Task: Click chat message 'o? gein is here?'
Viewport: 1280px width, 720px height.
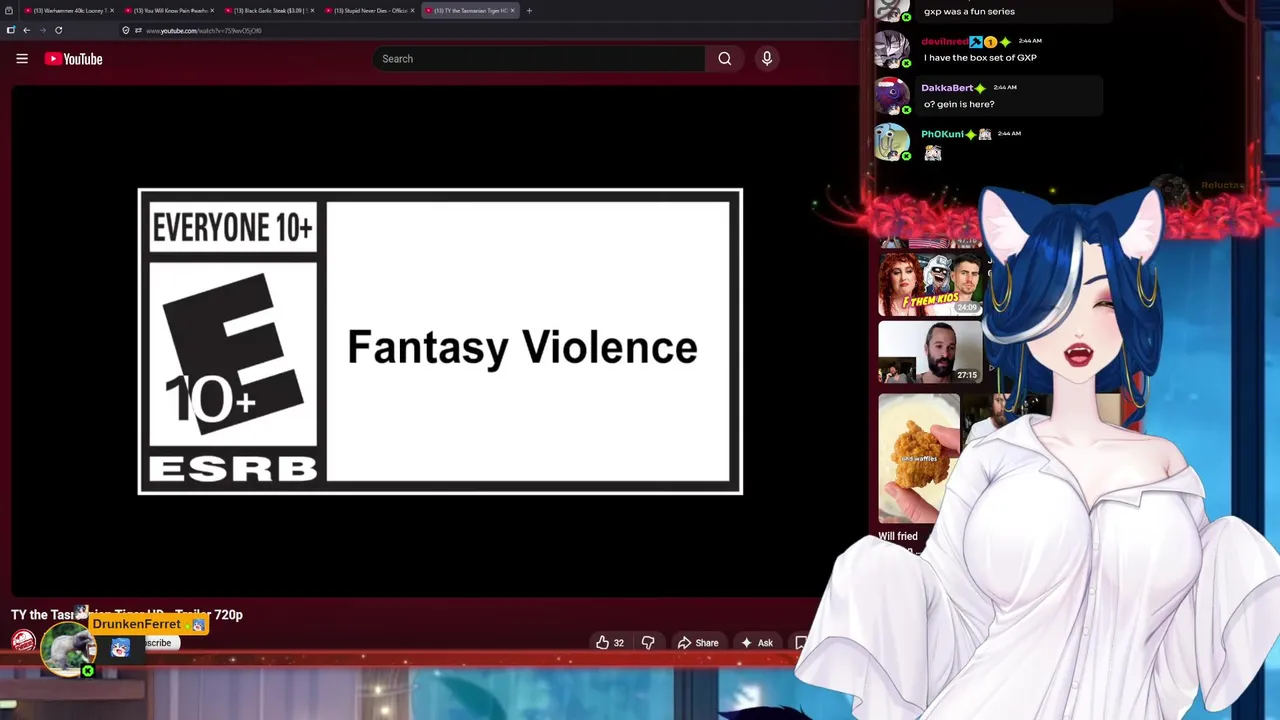Action: [959, 104]
